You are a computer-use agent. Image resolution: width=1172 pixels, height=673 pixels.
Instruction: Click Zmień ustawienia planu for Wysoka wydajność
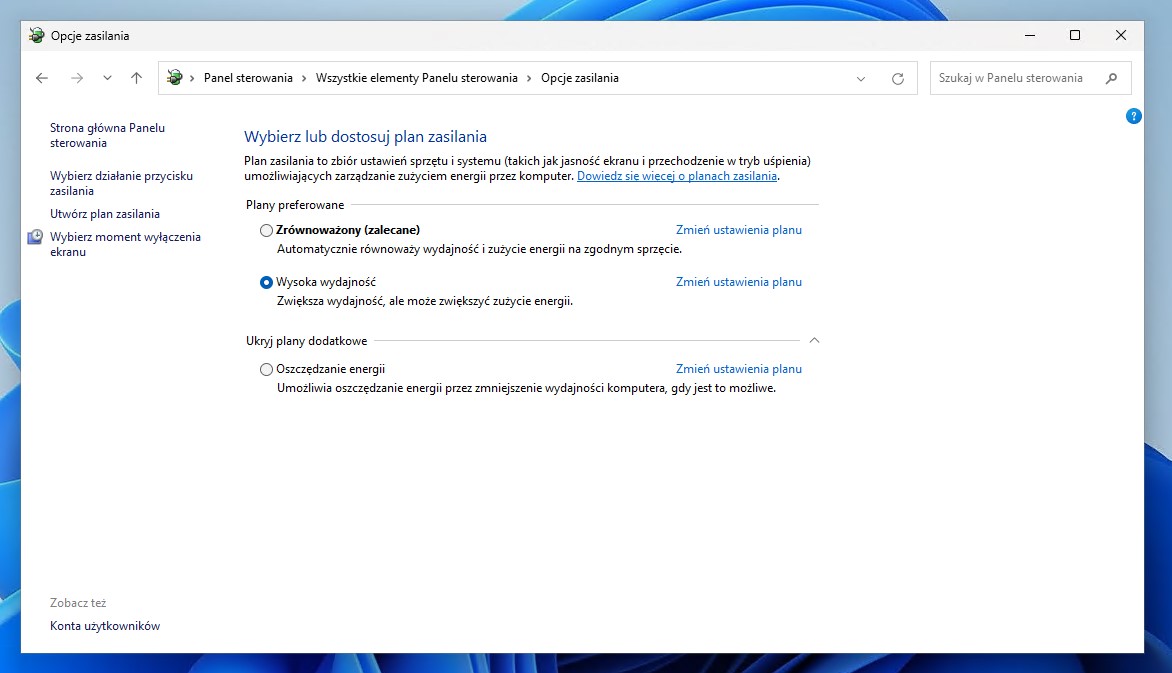[738, 282]
